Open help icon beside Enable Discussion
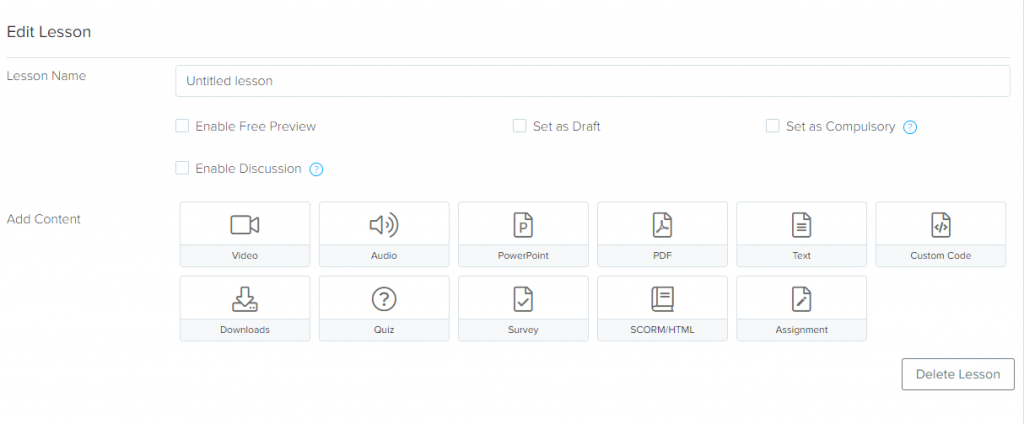1024x424 pixels. (316, 169)
